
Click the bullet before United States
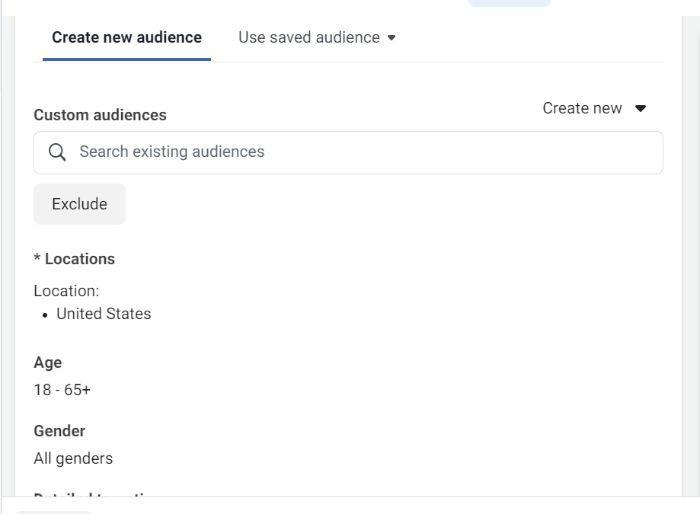[45, 315]
